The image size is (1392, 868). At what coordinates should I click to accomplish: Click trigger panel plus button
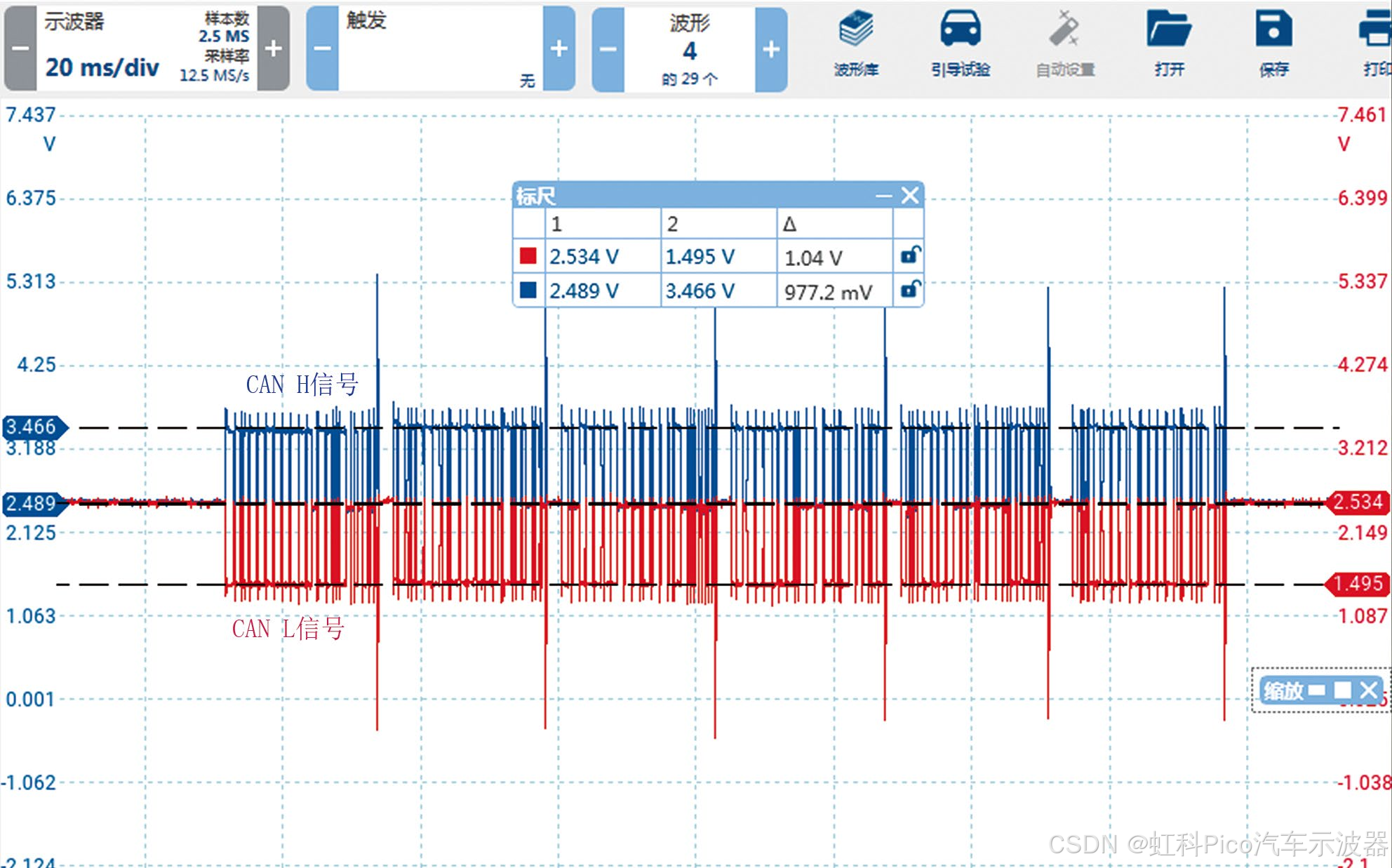pyautogui.click(x=559, y=48)
